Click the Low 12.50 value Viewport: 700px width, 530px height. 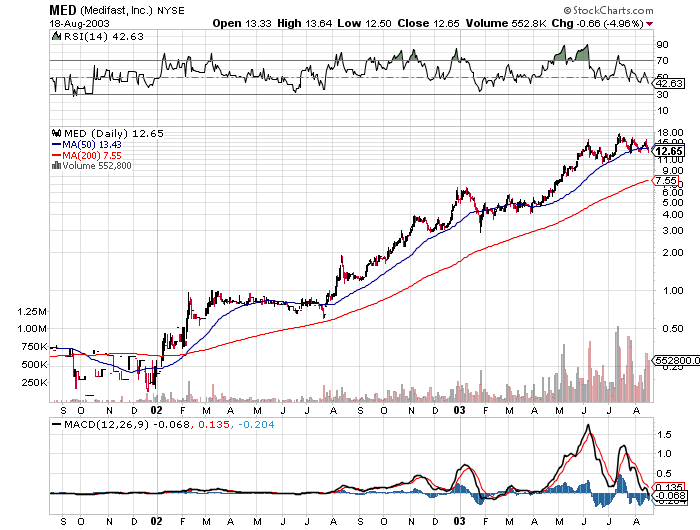pos(364,23)
